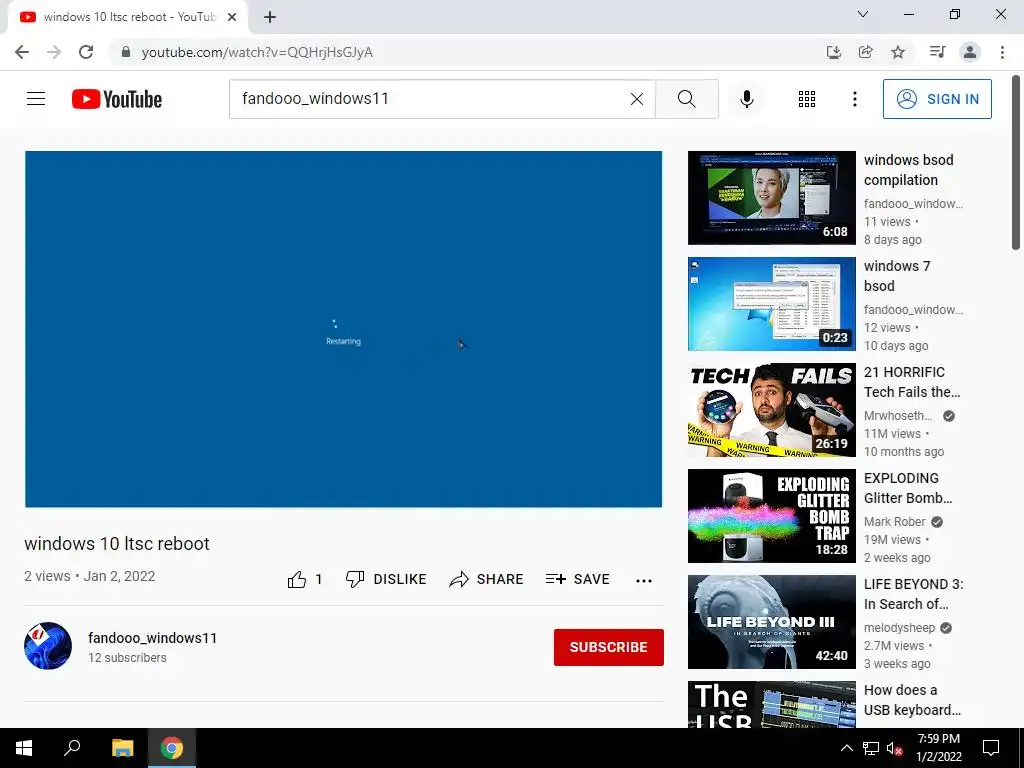Open the YouTube hamburger guide menu

[x=36, y=99]
